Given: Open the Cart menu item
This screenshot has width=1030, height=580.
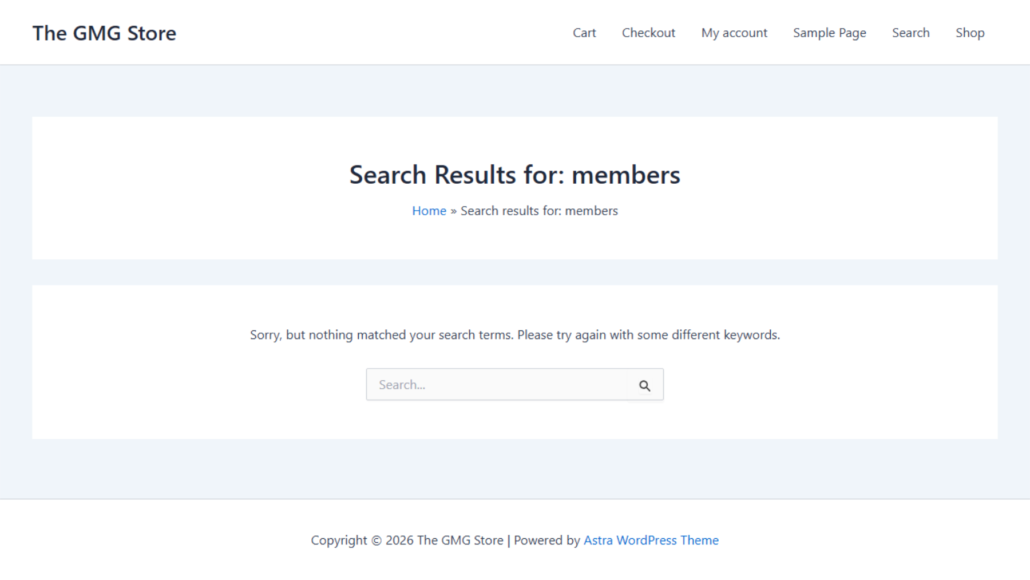Looking at the screenshot, I should coord(584,33).
